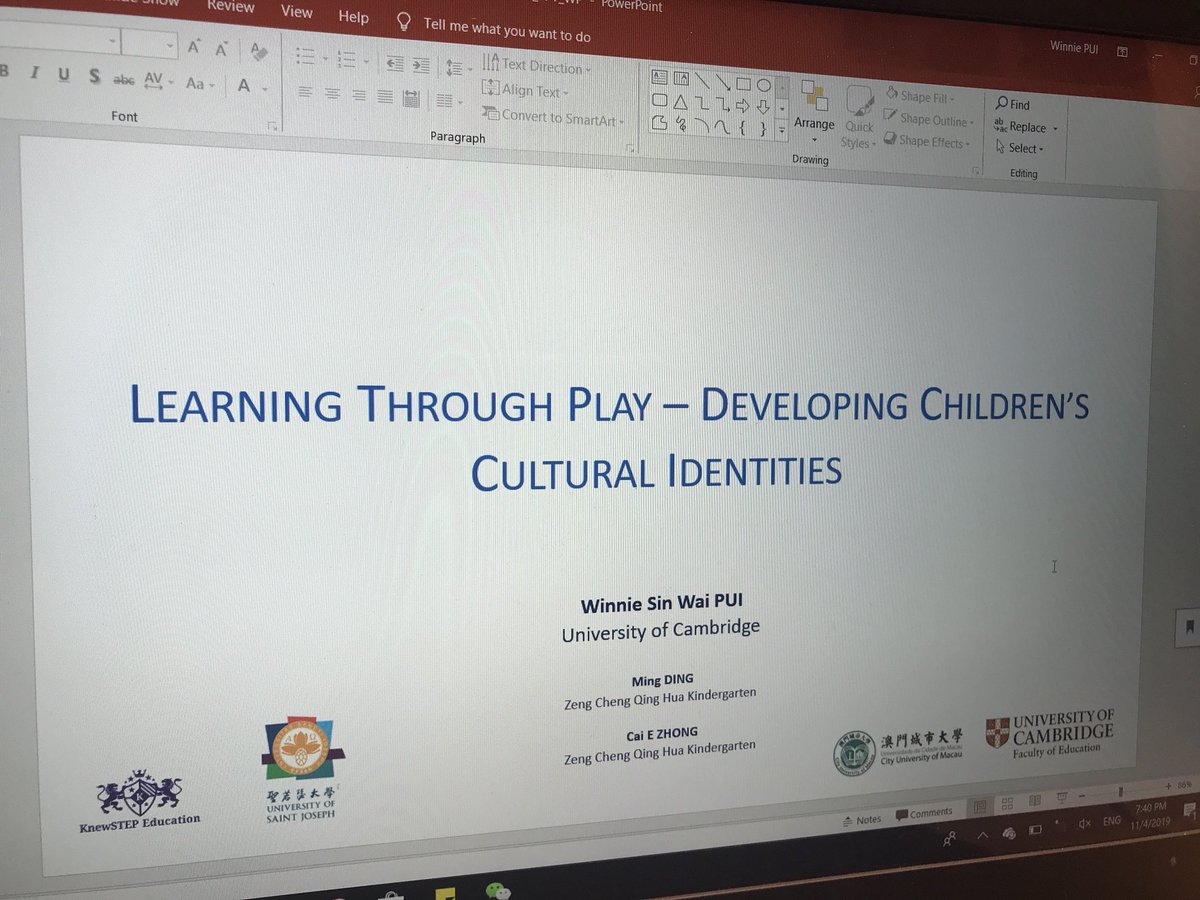
Task: Select Down Arrow block shape
Action: [x=763, y=107]
